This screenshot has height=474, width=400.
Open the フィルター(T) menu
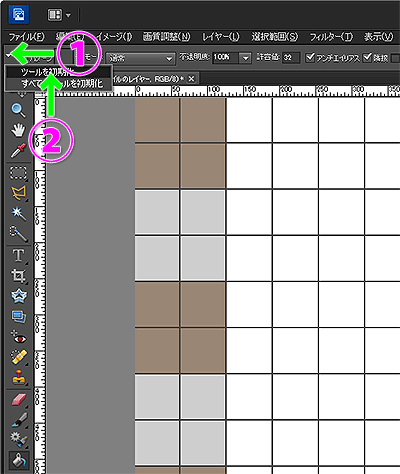(331, 37)
